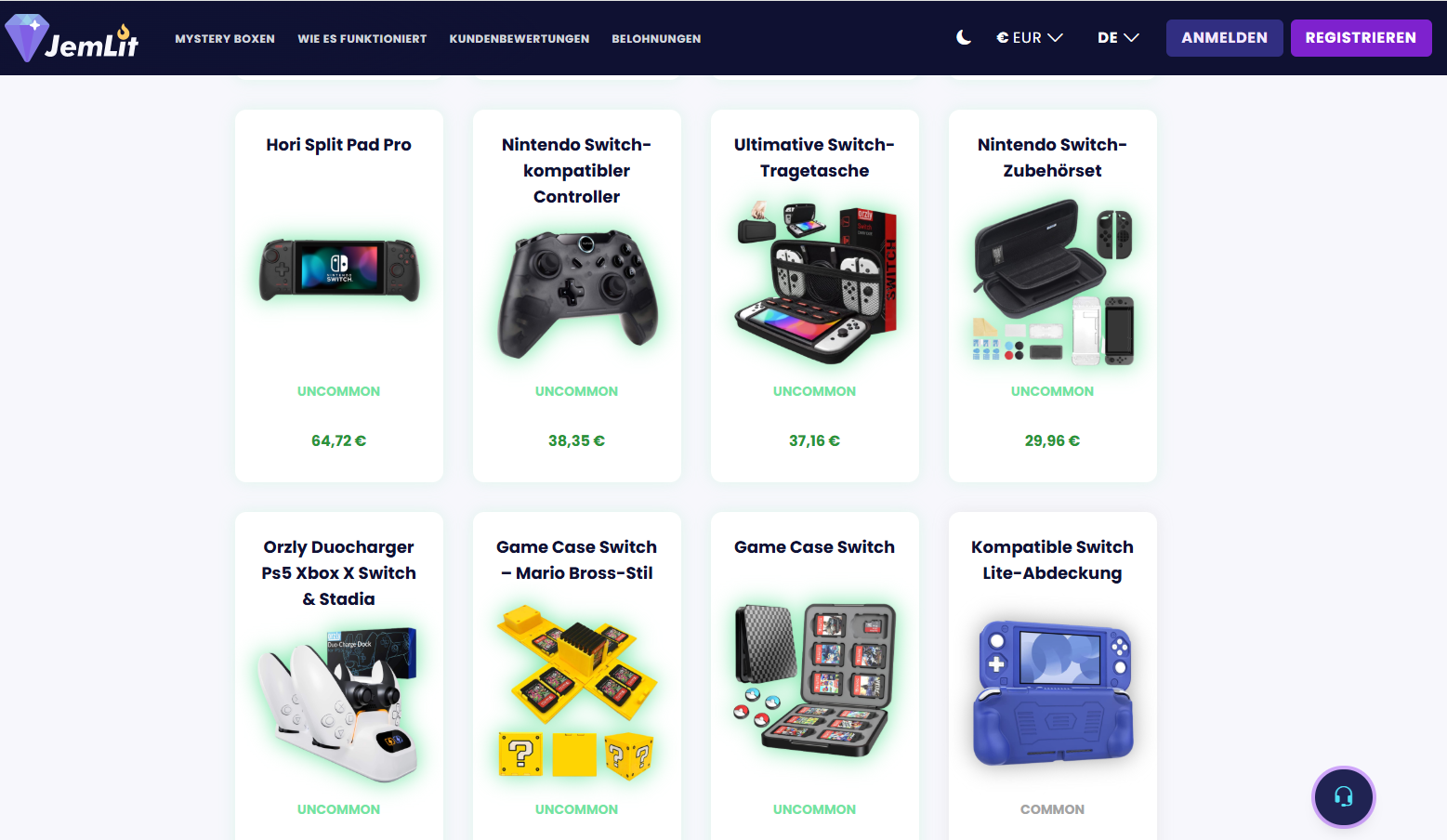The height and width of the screenshot is (840, 1447).
Task: Click the Registrieren button
Action: click(x=1361, y=38)
